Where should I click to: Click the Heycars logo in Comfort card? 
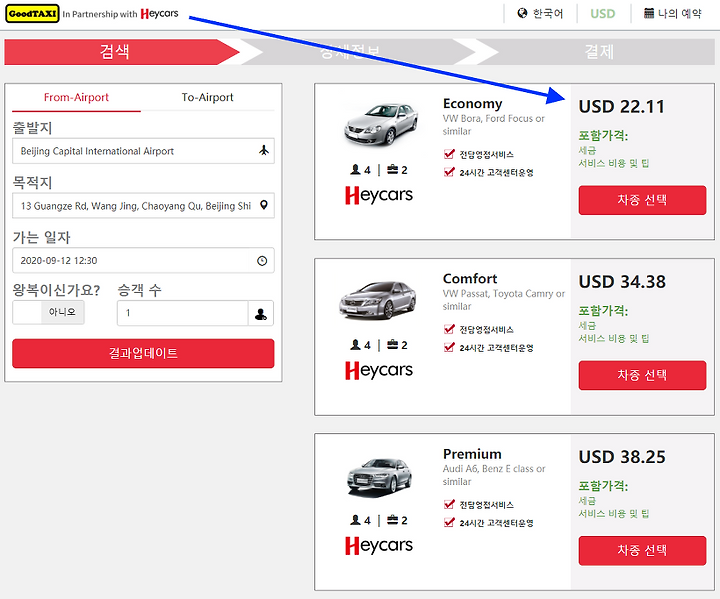tap(379, 370)
